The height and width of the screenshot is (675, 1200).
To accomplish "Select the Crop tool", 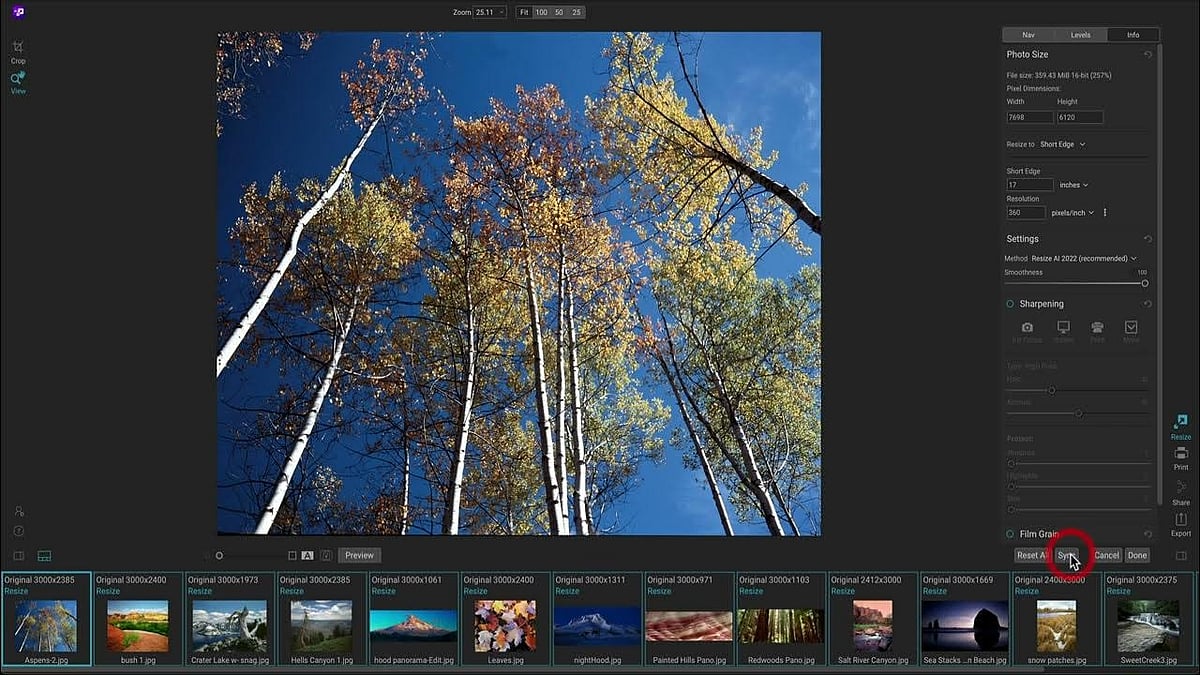I will tap(18, 50).
